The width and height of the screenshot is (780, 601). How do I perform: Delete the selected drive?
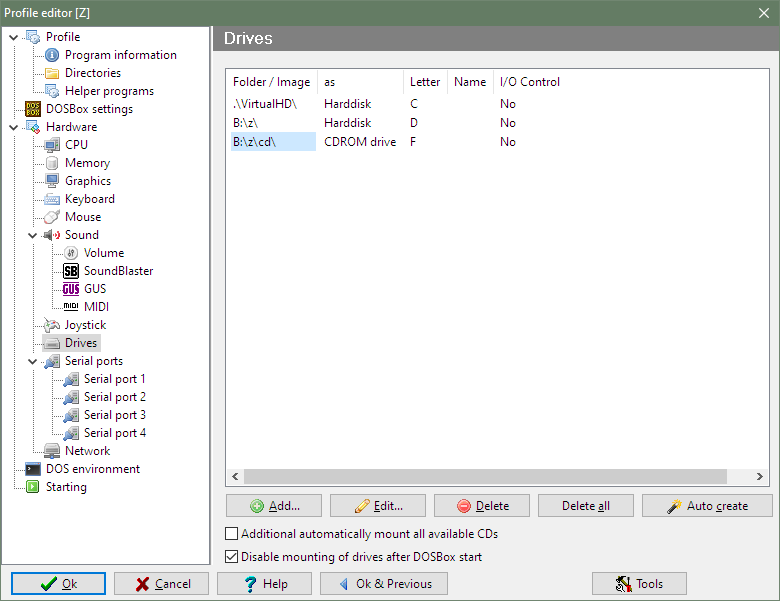point(482,506)
